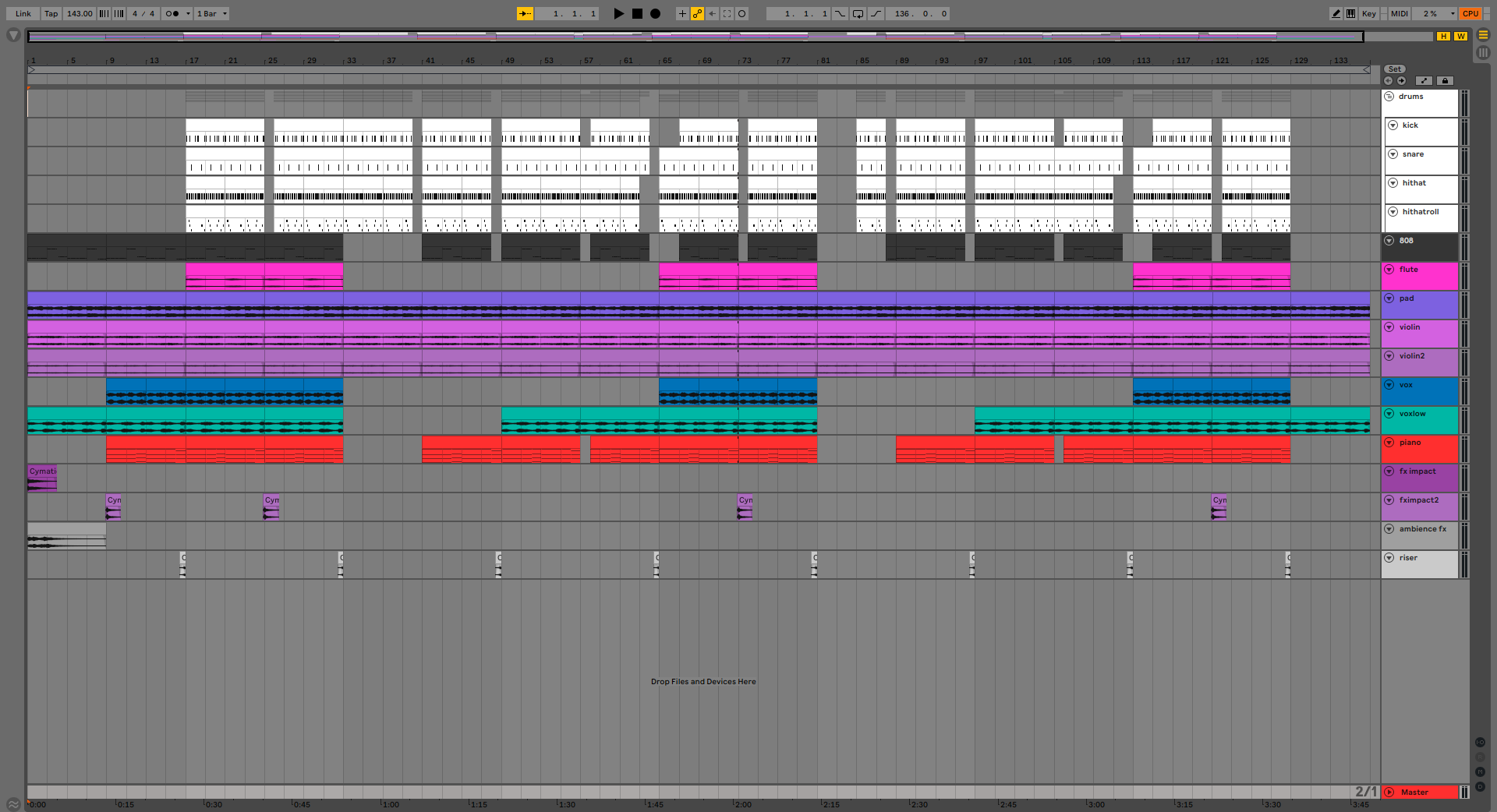Click the Set locator button
The height and width of the screenshot is (812, 1497).
[x=1395, y=69]
